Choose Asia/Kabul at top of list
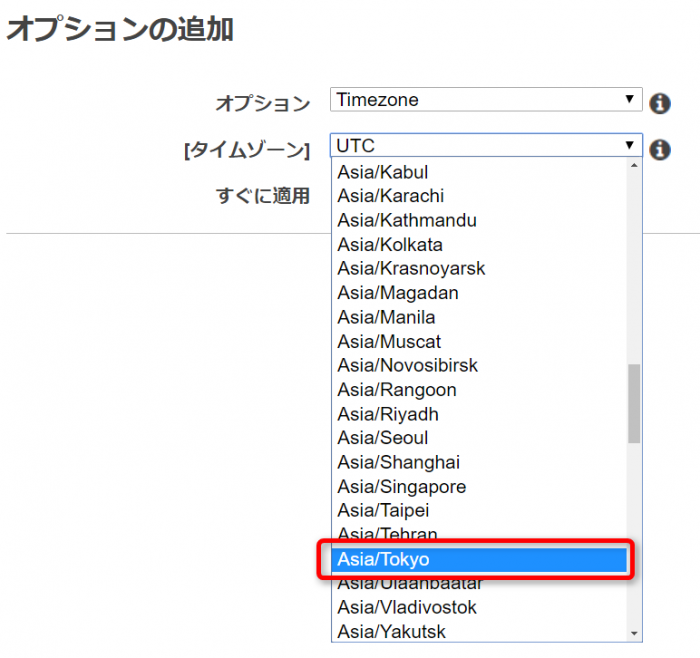 coord(479,172)
